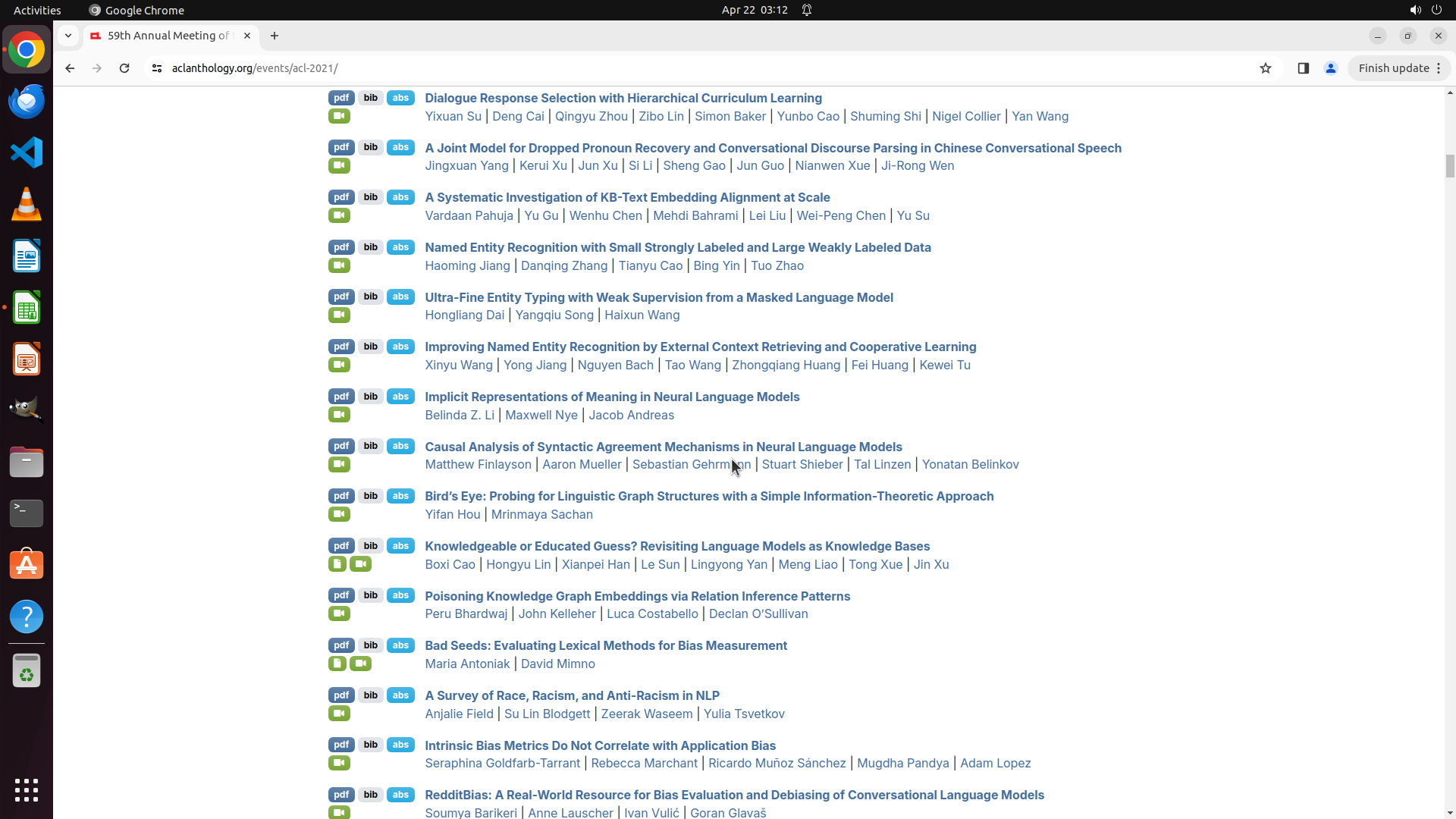This screenshot has height=819, width=1456.
Task: Click the video icon for Bad Seeds paper
Action: [x=361, y=664]
